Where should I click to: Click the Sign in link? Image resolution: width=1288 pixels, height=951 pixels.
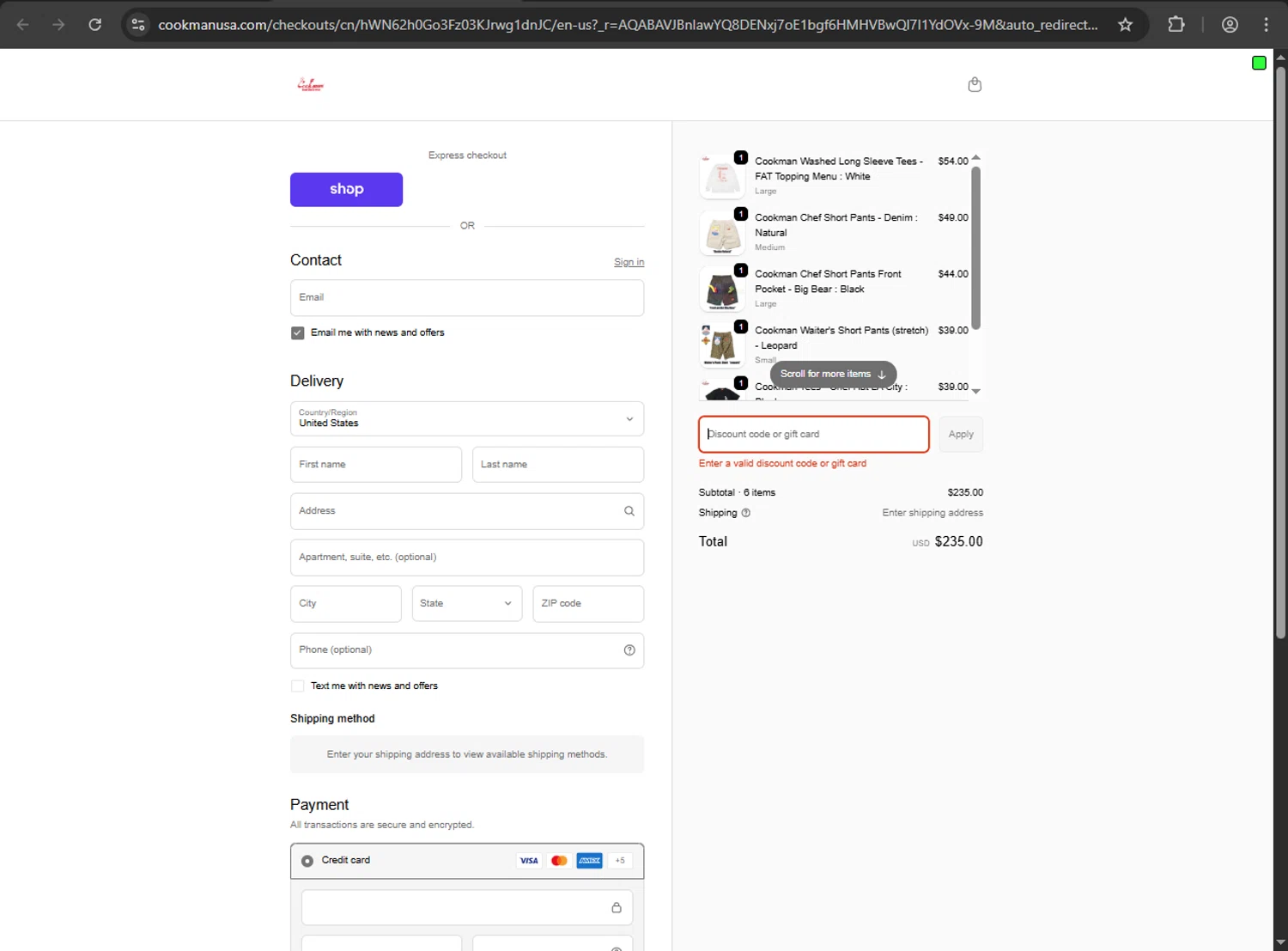coord(629,262)
